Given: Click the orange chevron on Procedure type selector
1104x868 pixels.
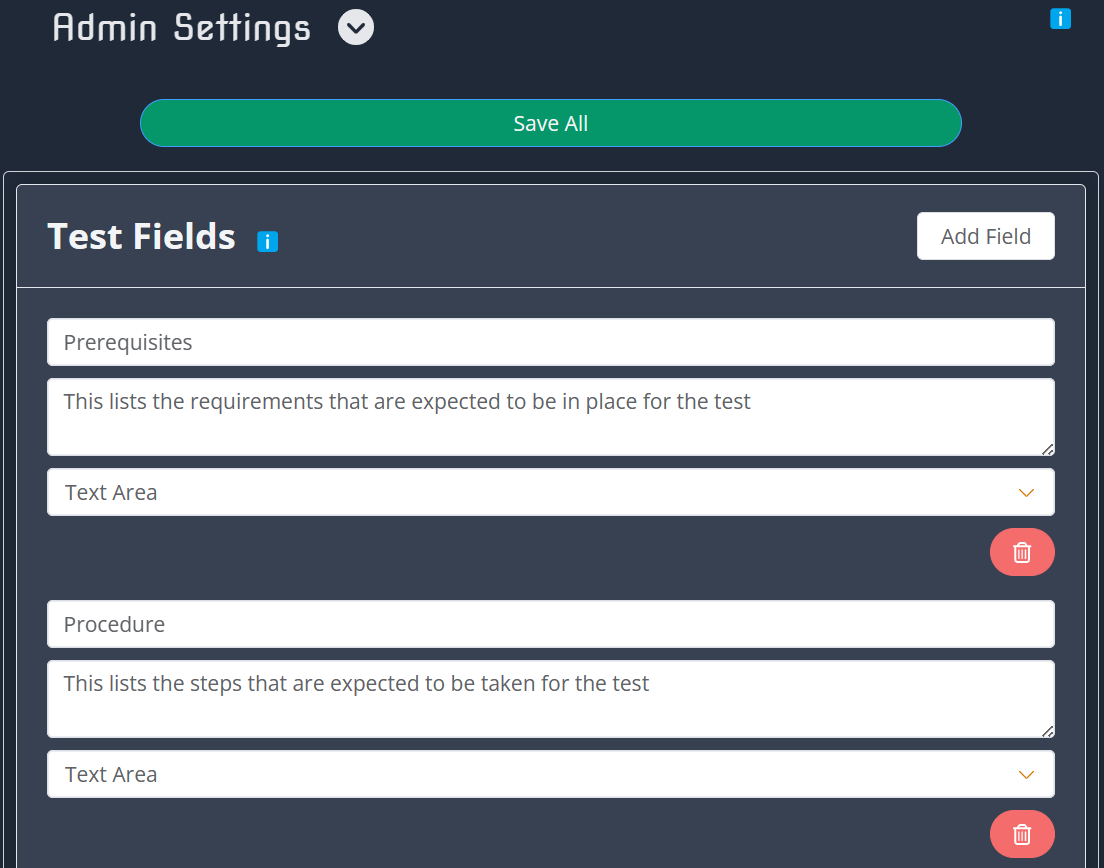Looking at the screenshot, I should (x=1026, y=774).
